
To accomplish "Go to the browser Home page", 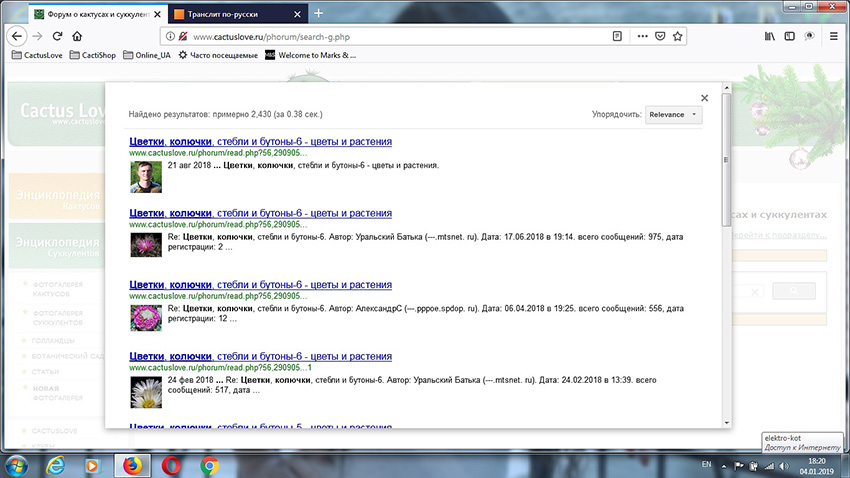I will 77,36.
